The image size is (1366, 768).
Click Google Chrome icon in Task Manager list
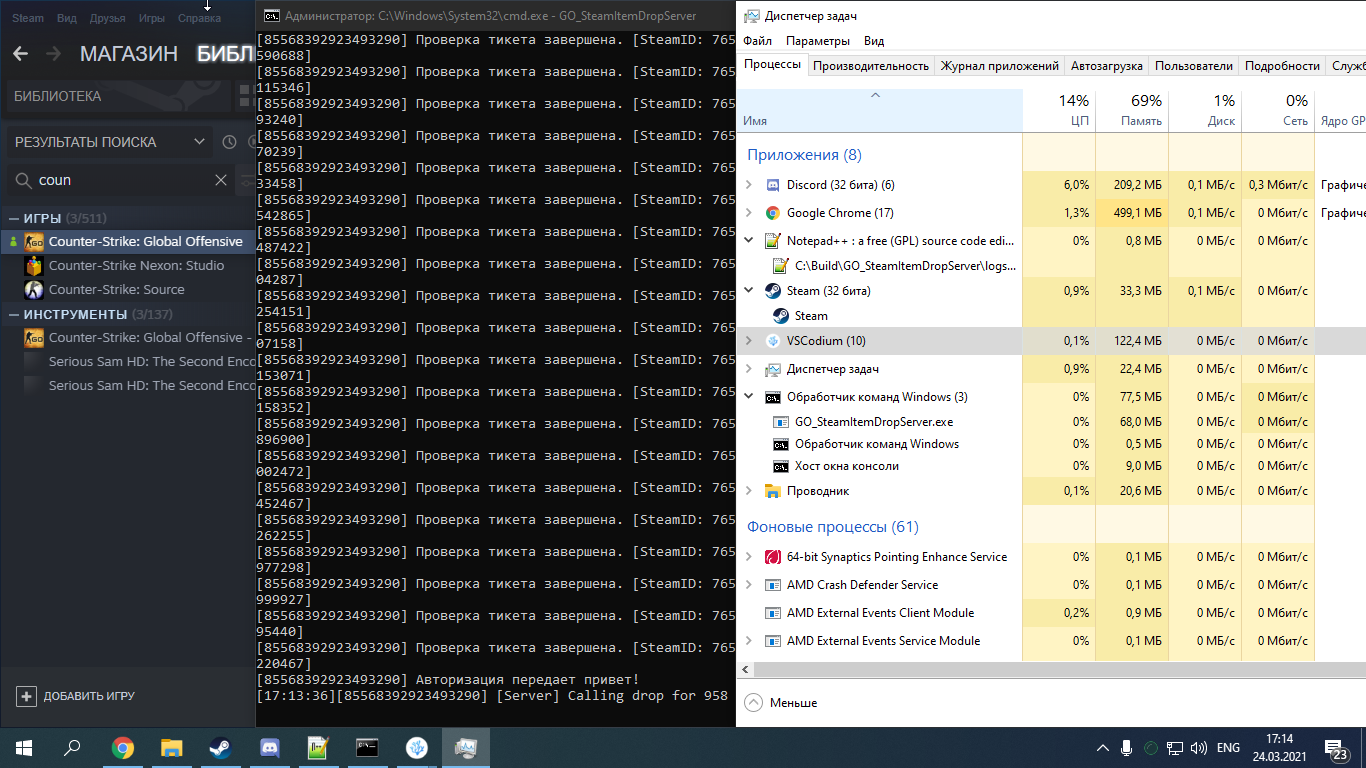pyautogui.click(x=772, y=213)
